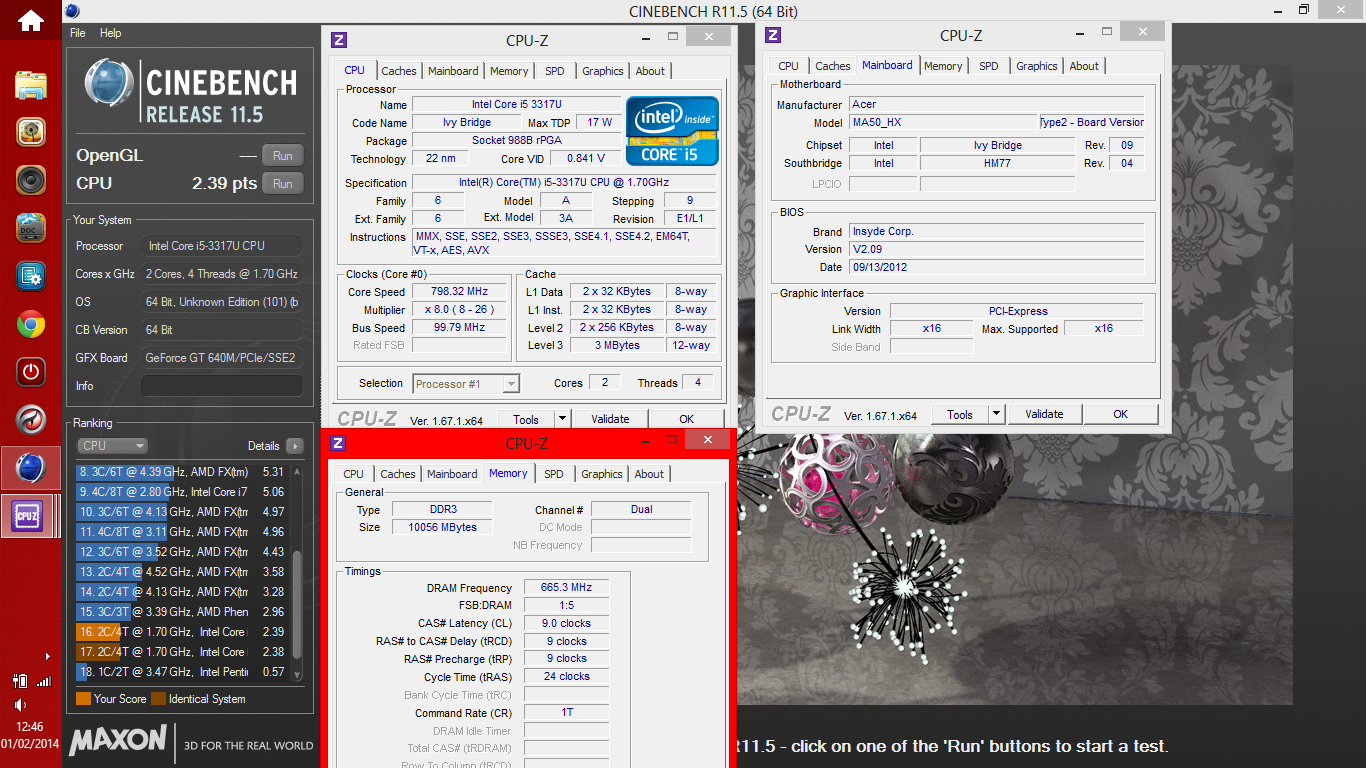Launch Google Chrome from the sidebar
The width and height of the screenshot is (1366, 768).
31,324
